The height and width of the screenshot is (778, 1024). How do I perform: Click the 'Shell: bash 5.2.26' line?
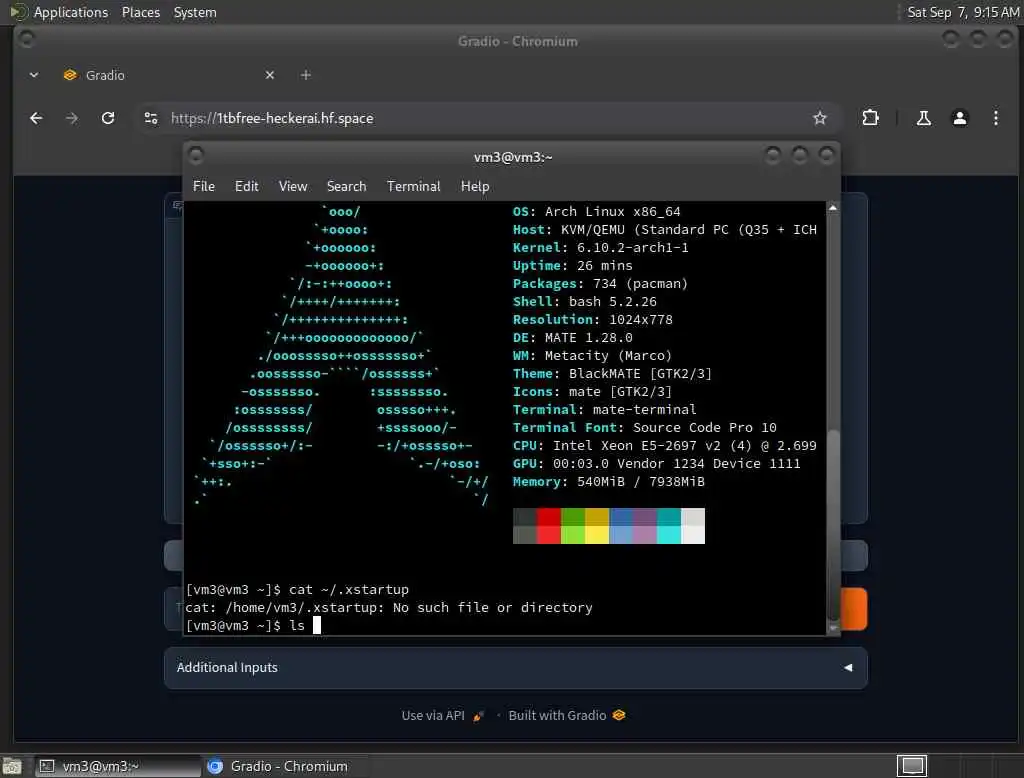tap(584, 302)
